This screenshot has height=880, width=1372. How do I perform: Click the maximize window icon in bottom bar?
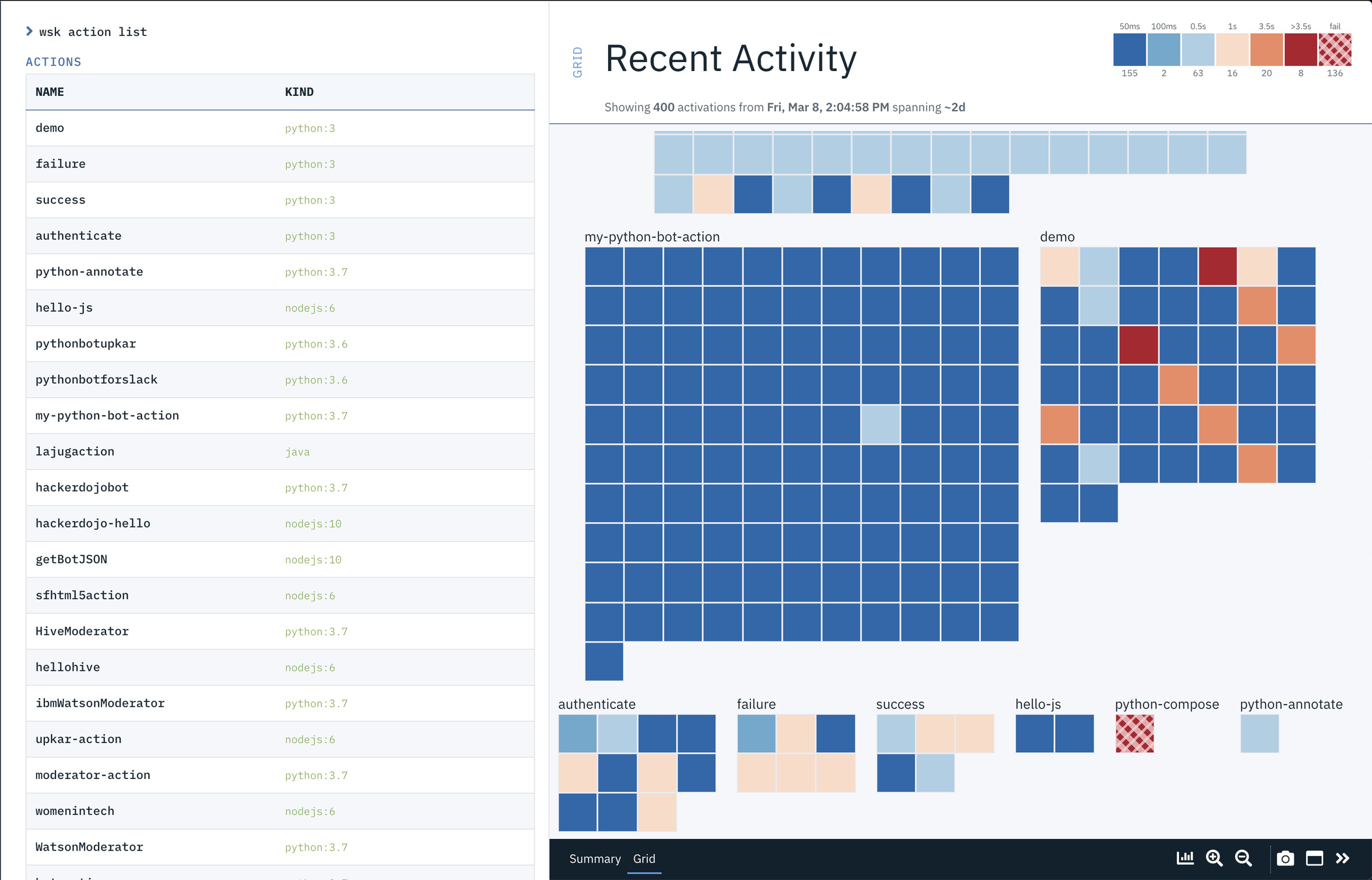[x=1314, y=858]
